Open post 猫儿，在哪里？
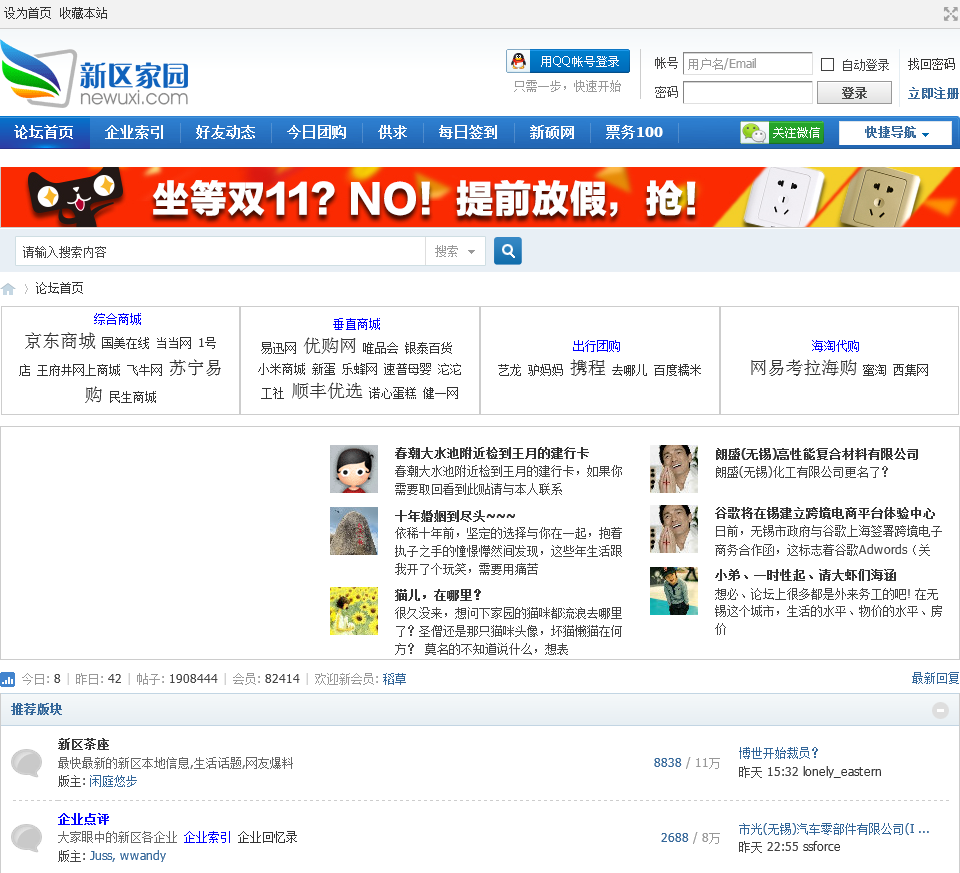 tap(438, 594)
